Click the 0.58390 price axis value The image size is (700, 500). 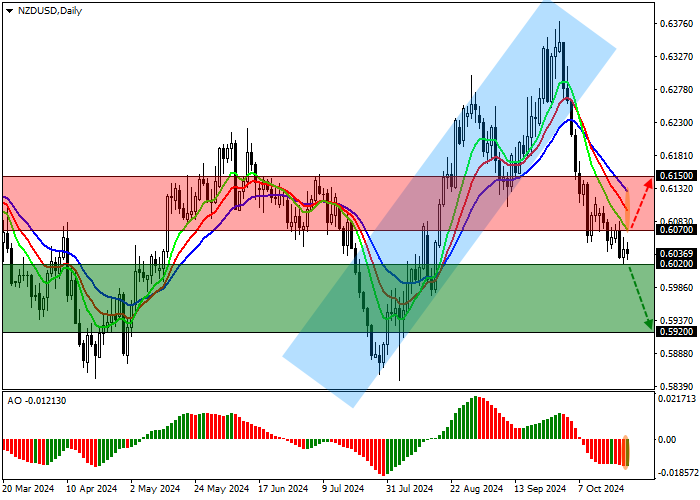tap(676, 387)
